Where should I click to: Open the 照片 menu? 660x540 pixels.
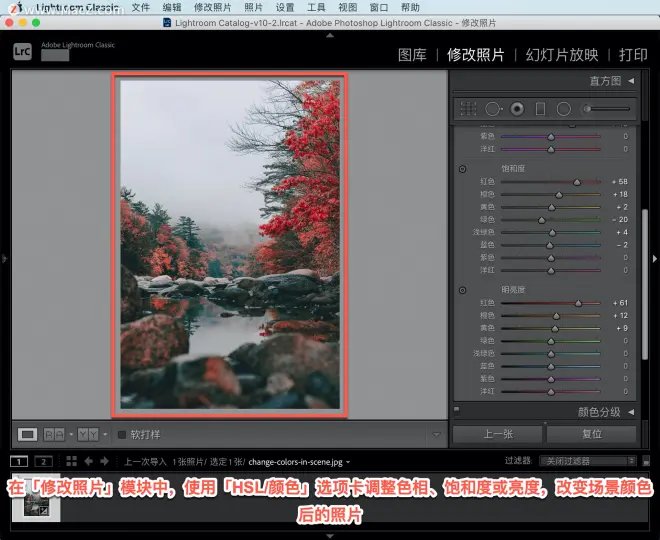pyautogui.click(x=253, y=7)
